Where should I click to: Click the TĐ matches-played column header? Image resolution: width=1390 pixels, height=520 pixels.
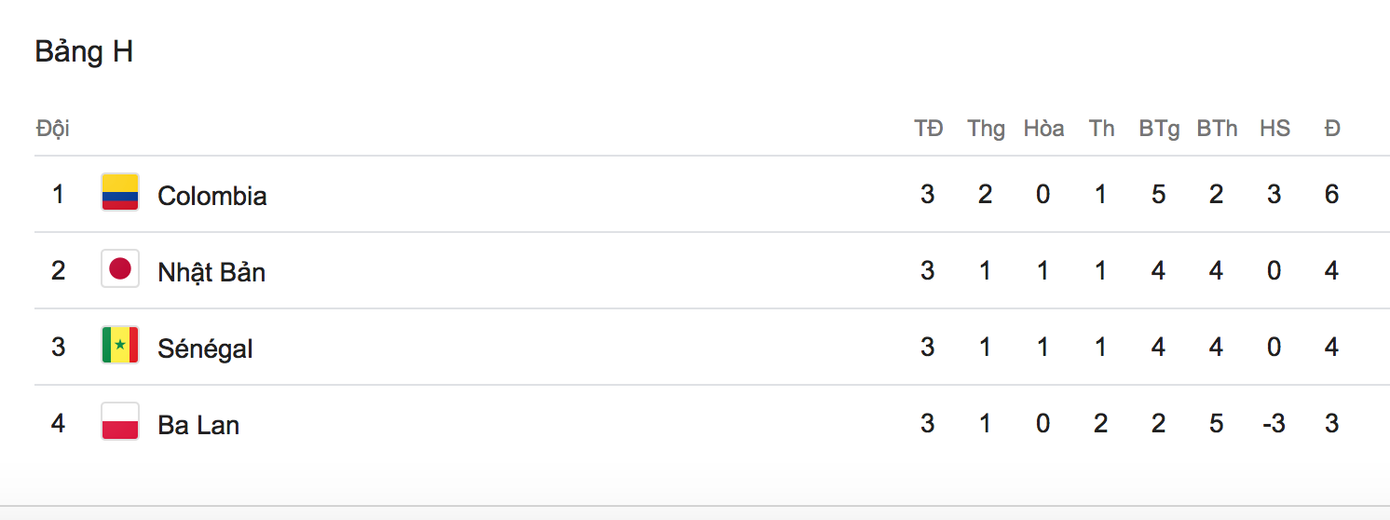[928, 129]
